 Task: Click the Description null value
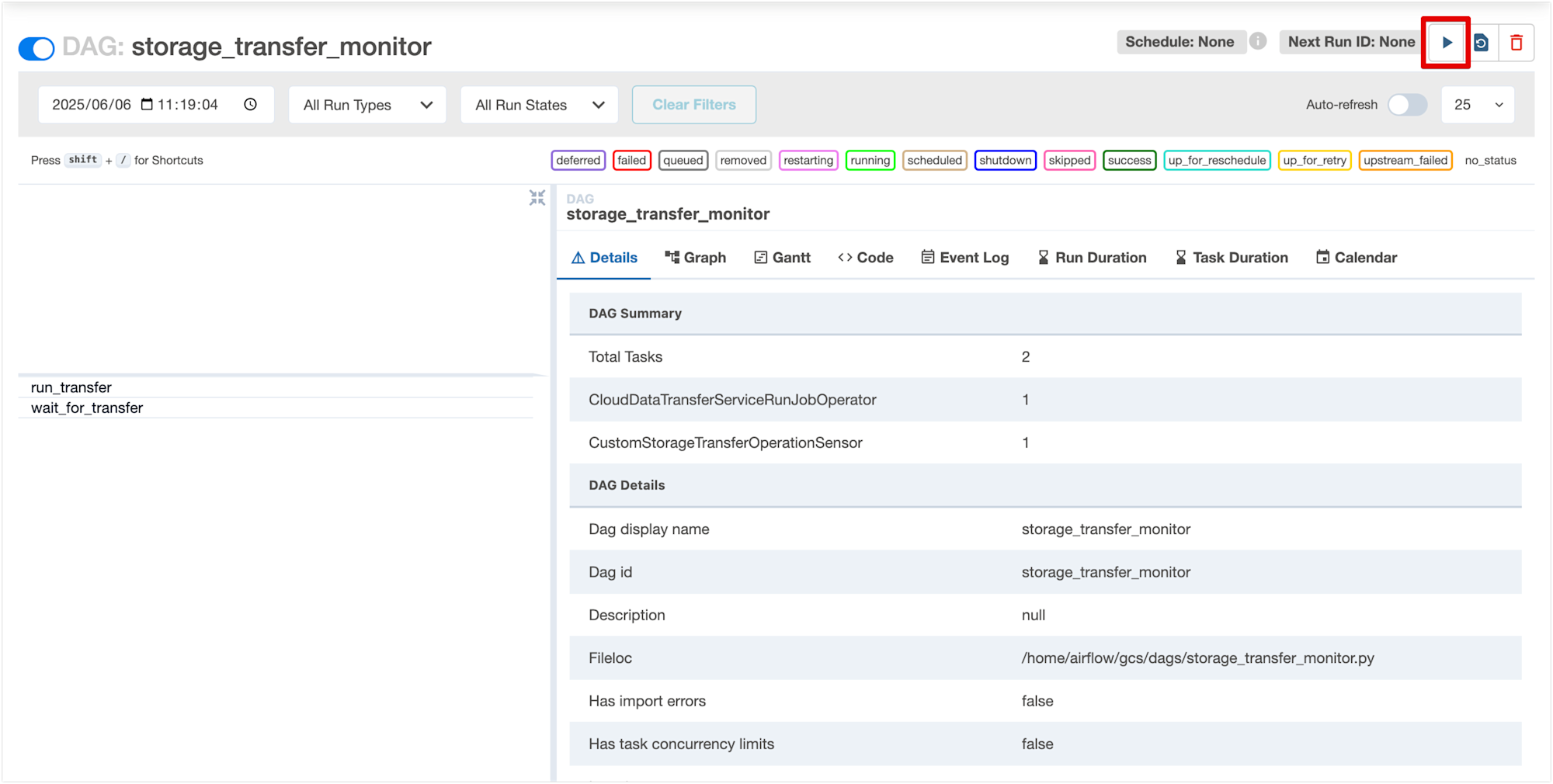(x=1034, y=616)
